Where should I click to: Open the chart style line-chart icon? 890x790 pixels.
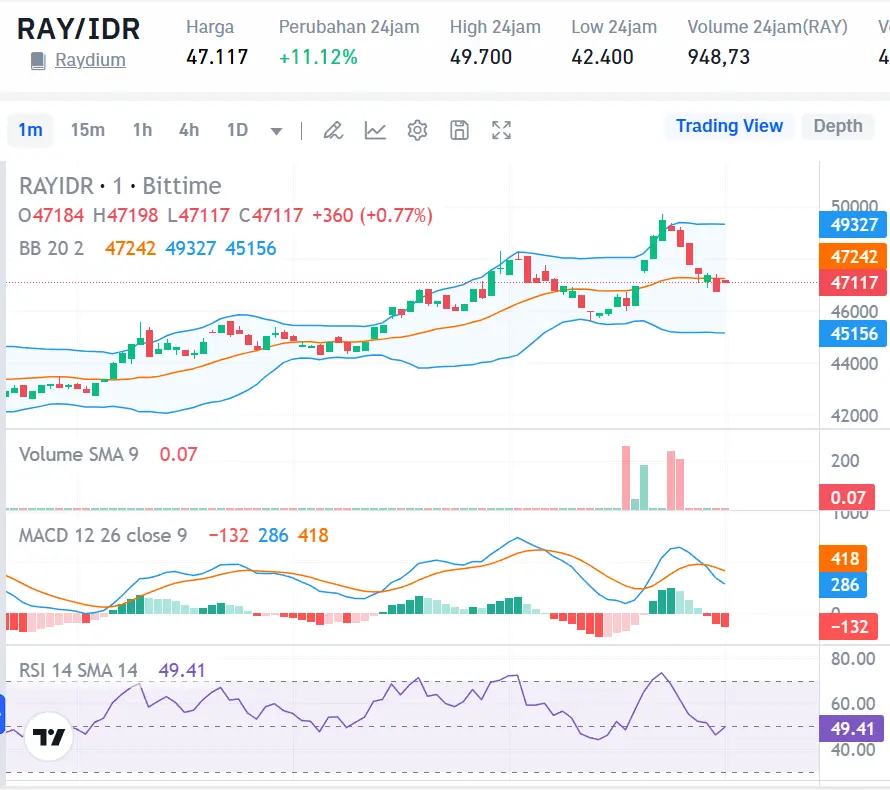pyautogui.click(x=375, y=130)
